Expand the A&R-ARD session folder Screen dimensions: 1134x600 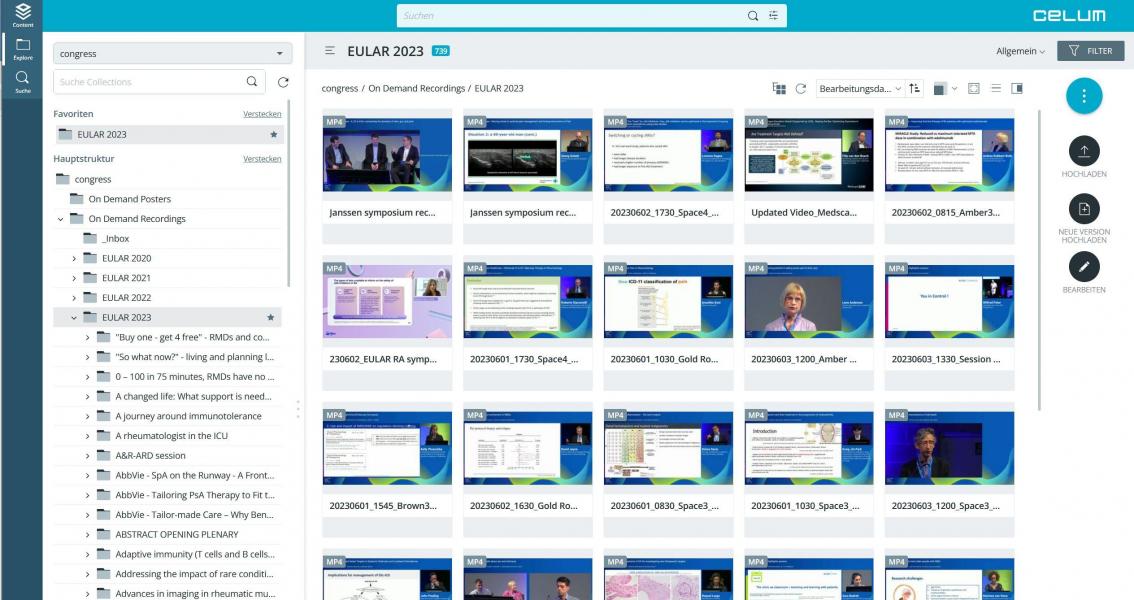coord(88,455)
